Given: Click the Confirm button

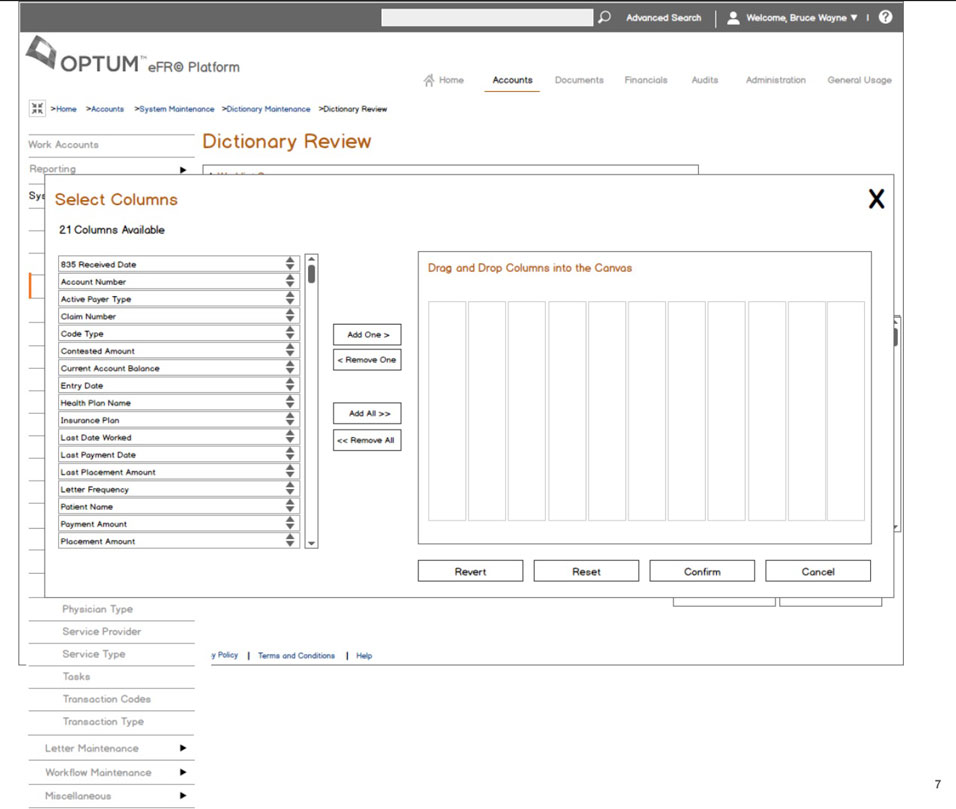Looking at the screenshot, I should point(702,571).
